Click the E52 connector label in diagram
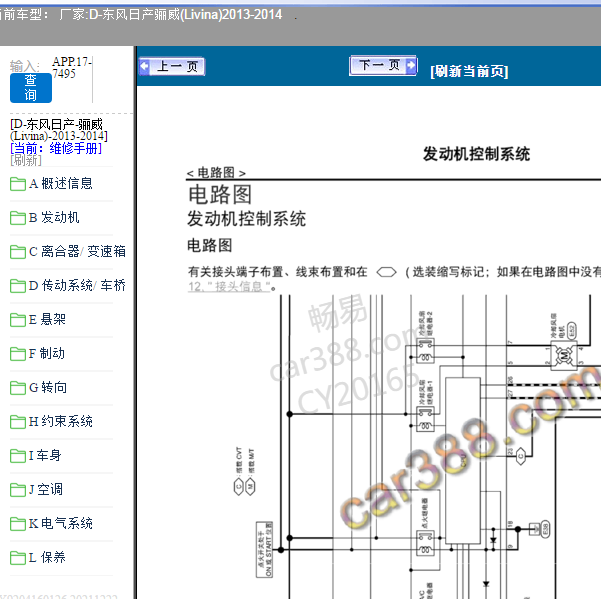This screenshot has height=599, width=601. click(x=571, y=330)
